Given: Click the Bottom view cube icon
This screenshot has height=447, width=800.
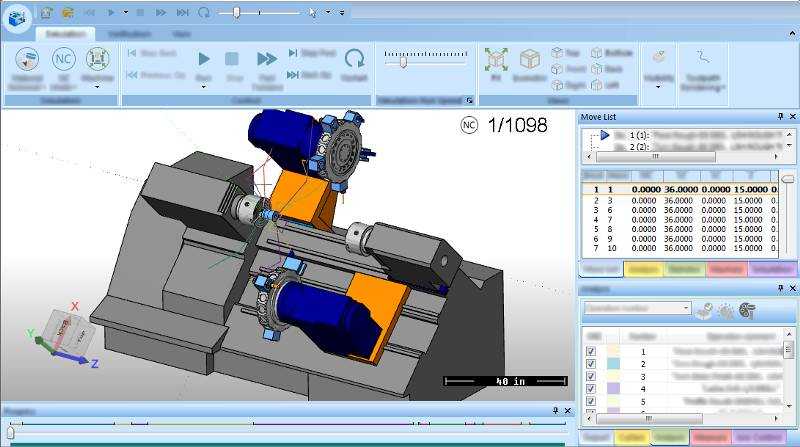Looking at the screenshot, I should (597, 52).
